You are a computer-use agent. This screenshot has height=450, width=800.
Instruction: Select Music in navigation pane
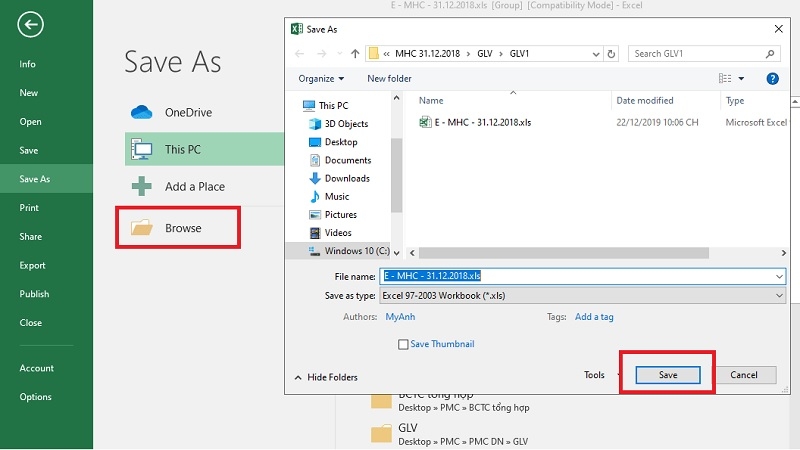click(336, 196)
